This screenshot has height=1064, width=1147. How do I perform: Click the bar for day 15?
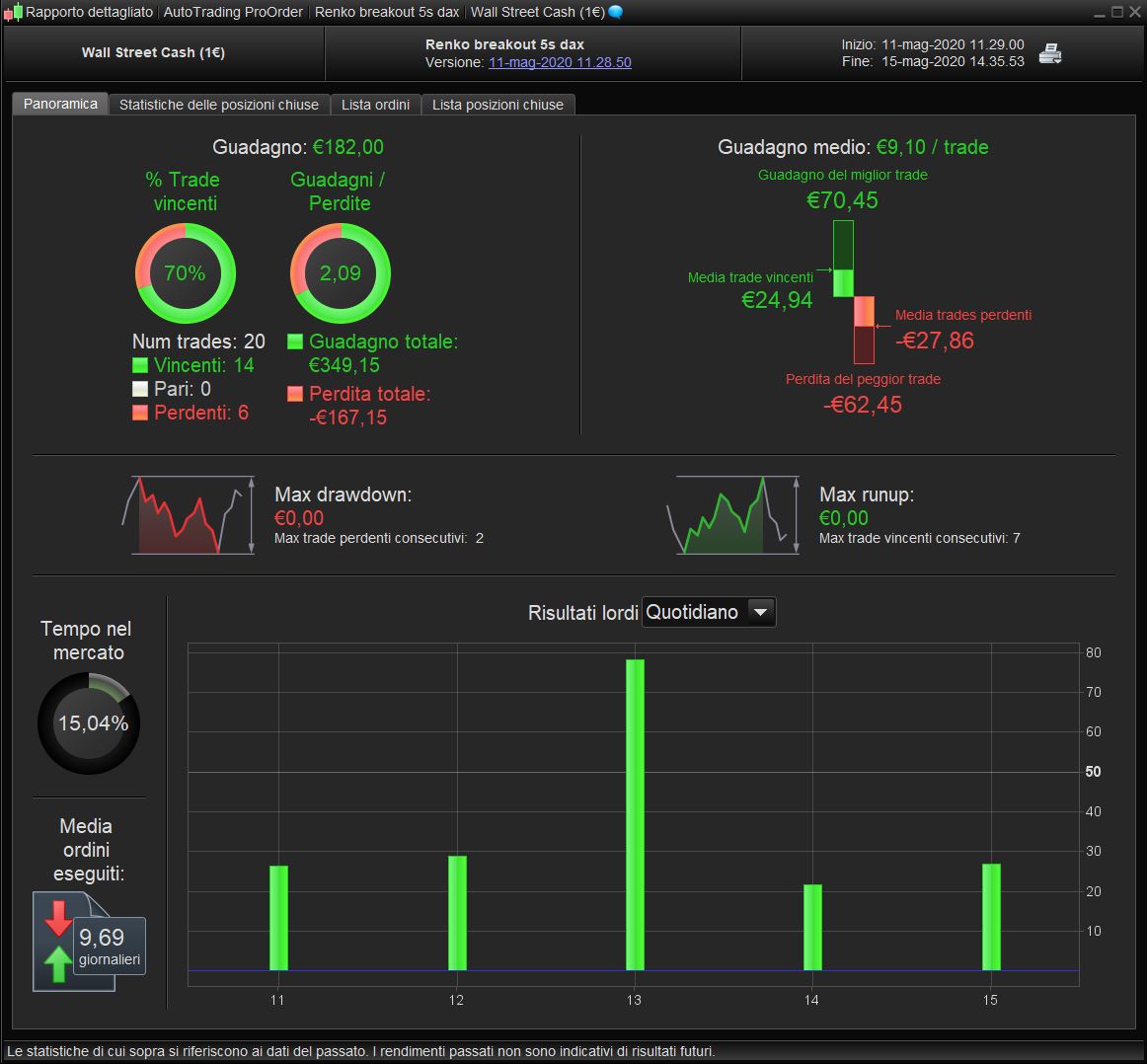pos(991,917)
